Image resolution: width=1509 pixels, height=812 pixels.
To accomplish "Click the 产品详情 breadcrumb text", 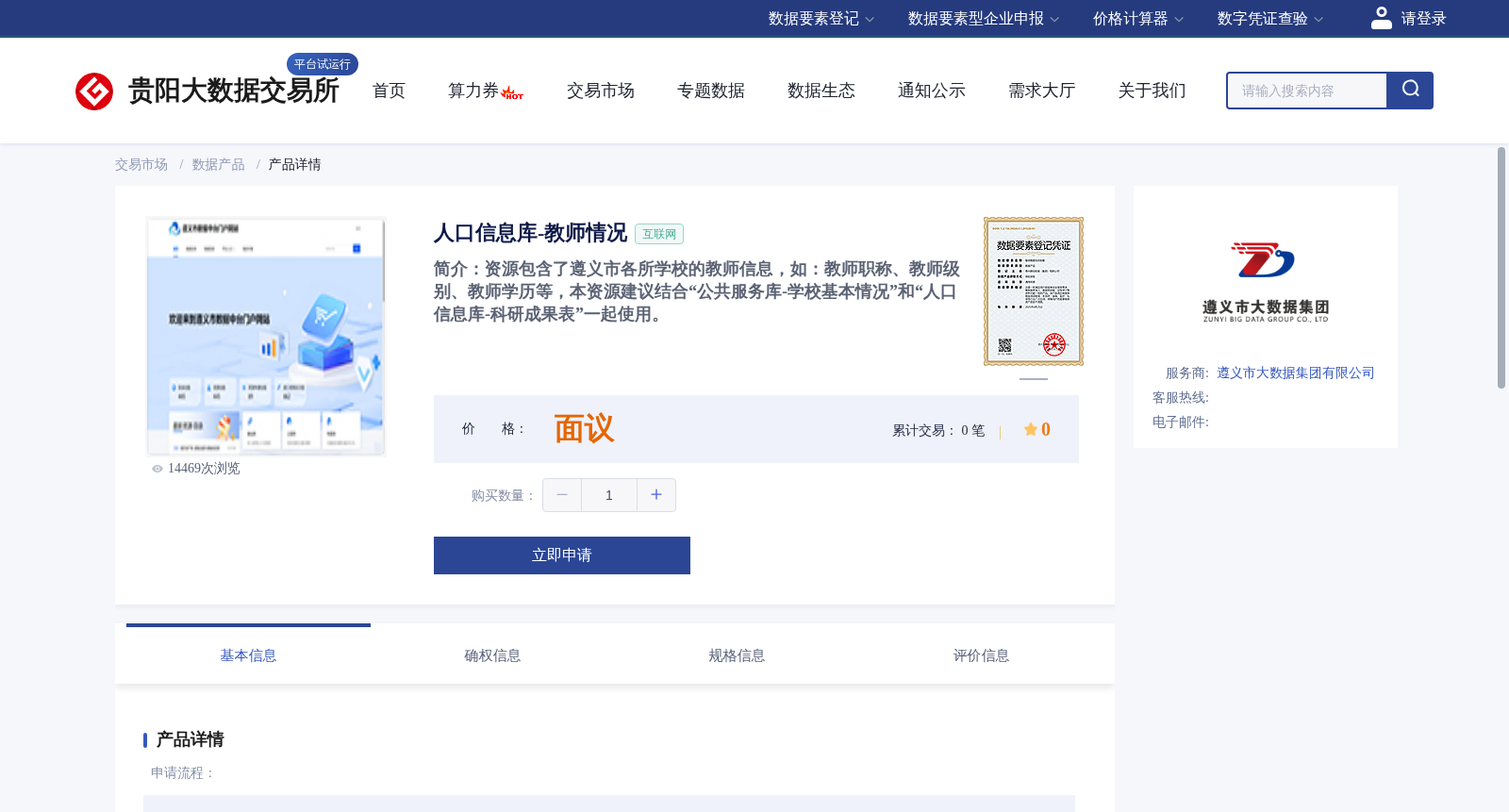I will click(x=295, y=165).
